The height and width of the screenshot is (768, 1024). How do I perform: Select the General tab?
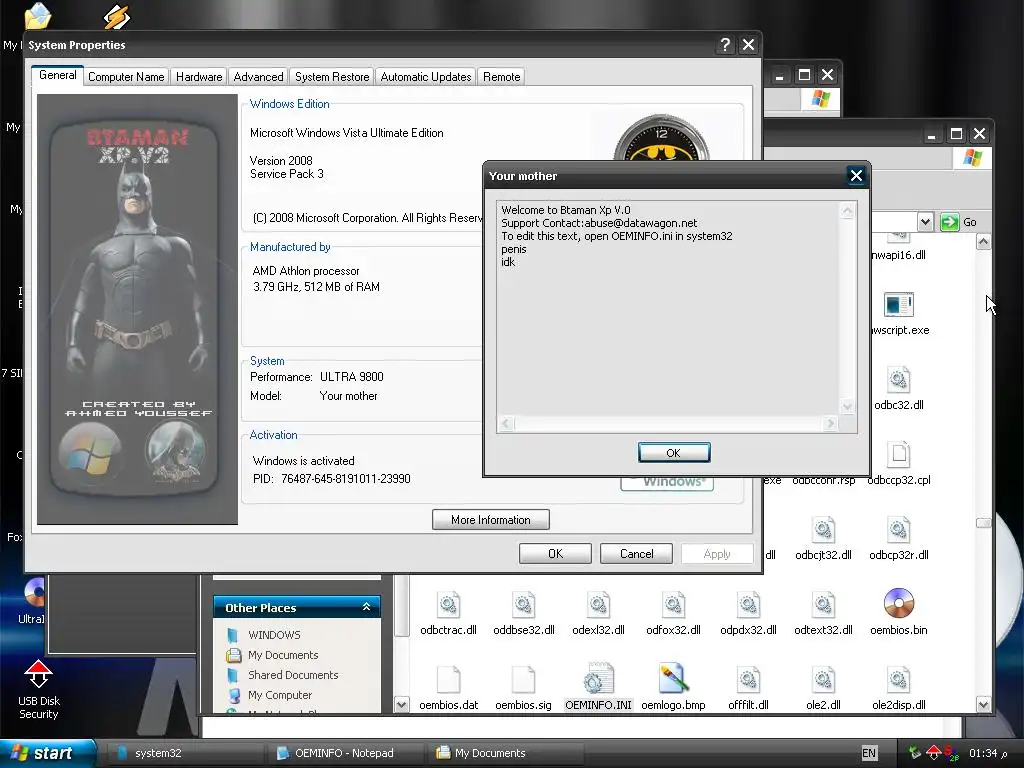(x=57, y=75)
